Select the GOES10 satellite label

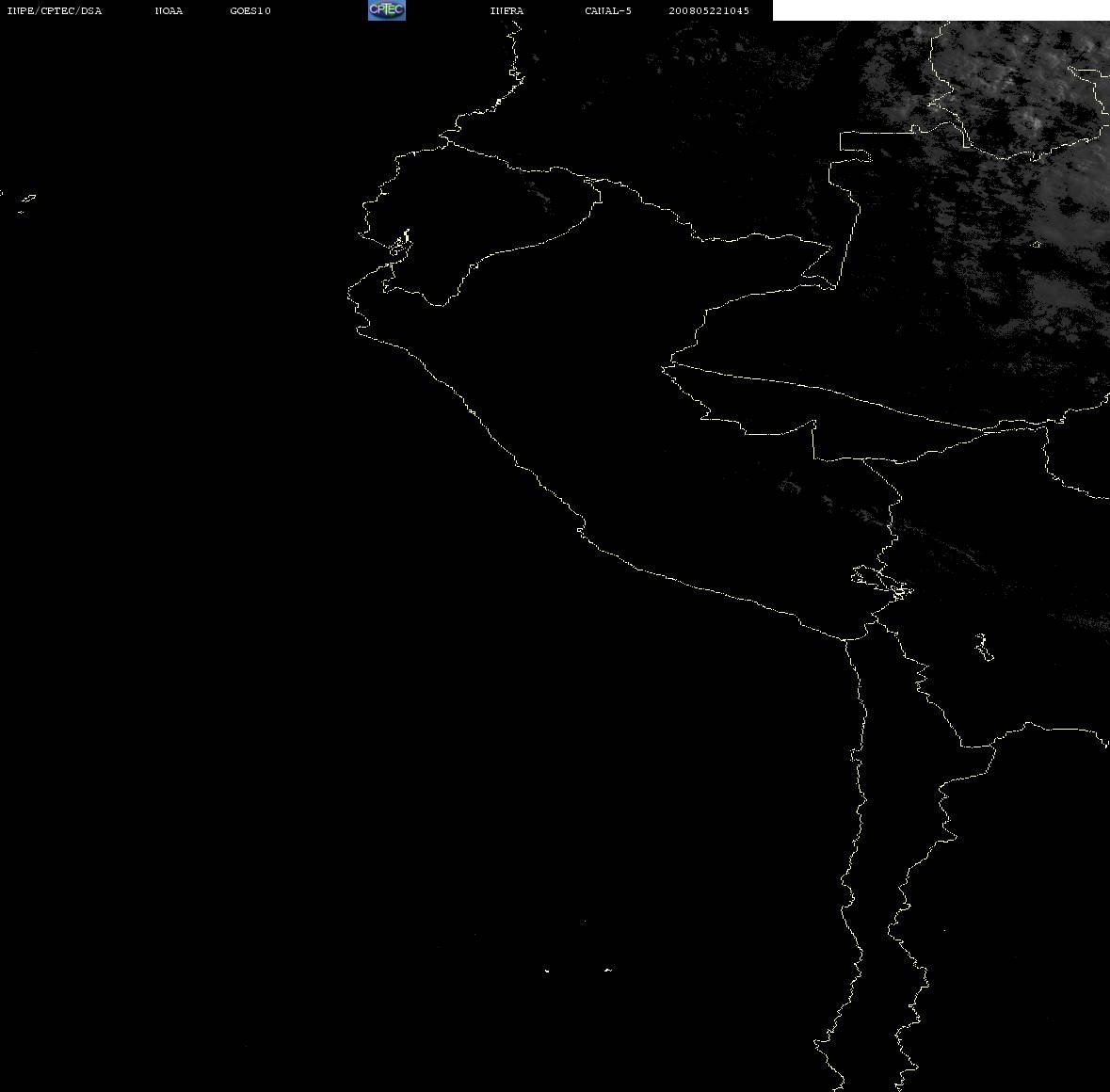249,10
